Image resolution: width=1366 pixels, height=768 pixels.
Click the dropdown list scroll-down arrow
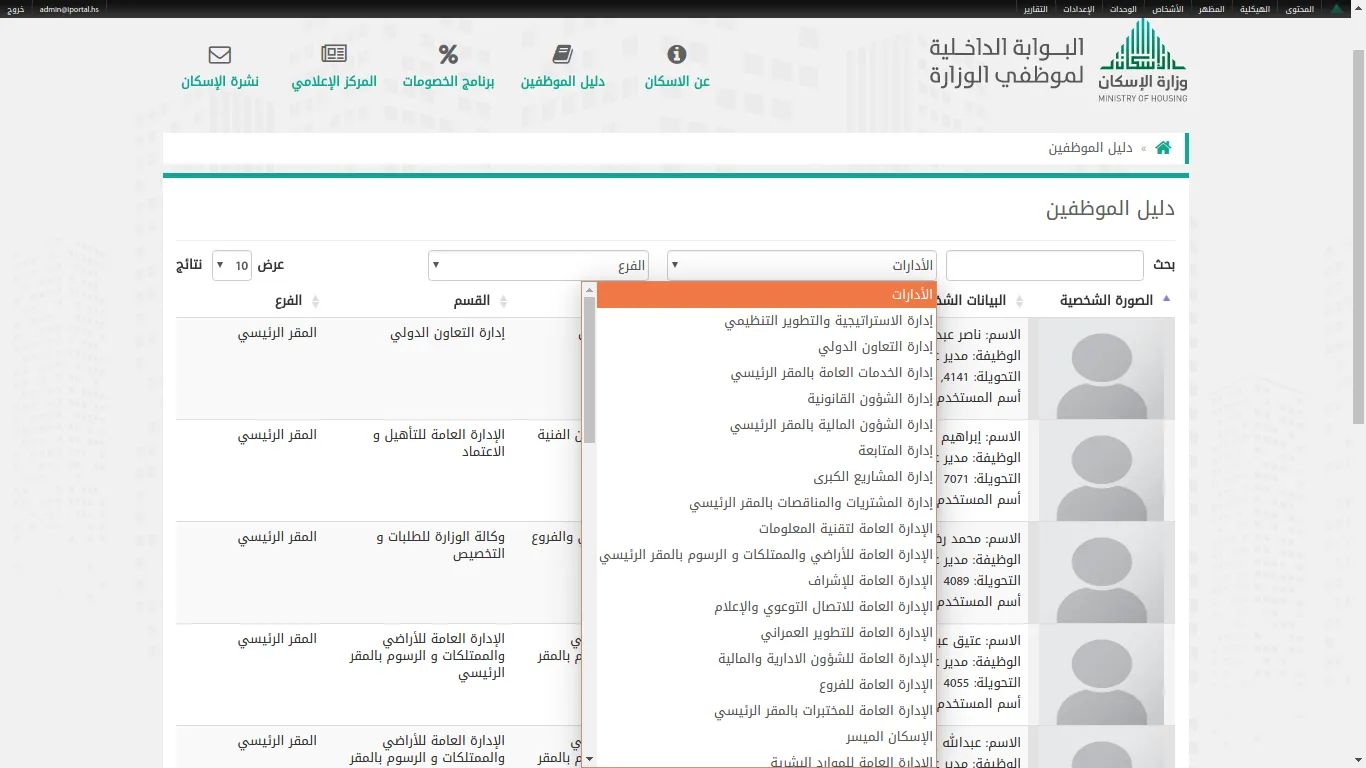pyautogui.click(x=590, y=760)
